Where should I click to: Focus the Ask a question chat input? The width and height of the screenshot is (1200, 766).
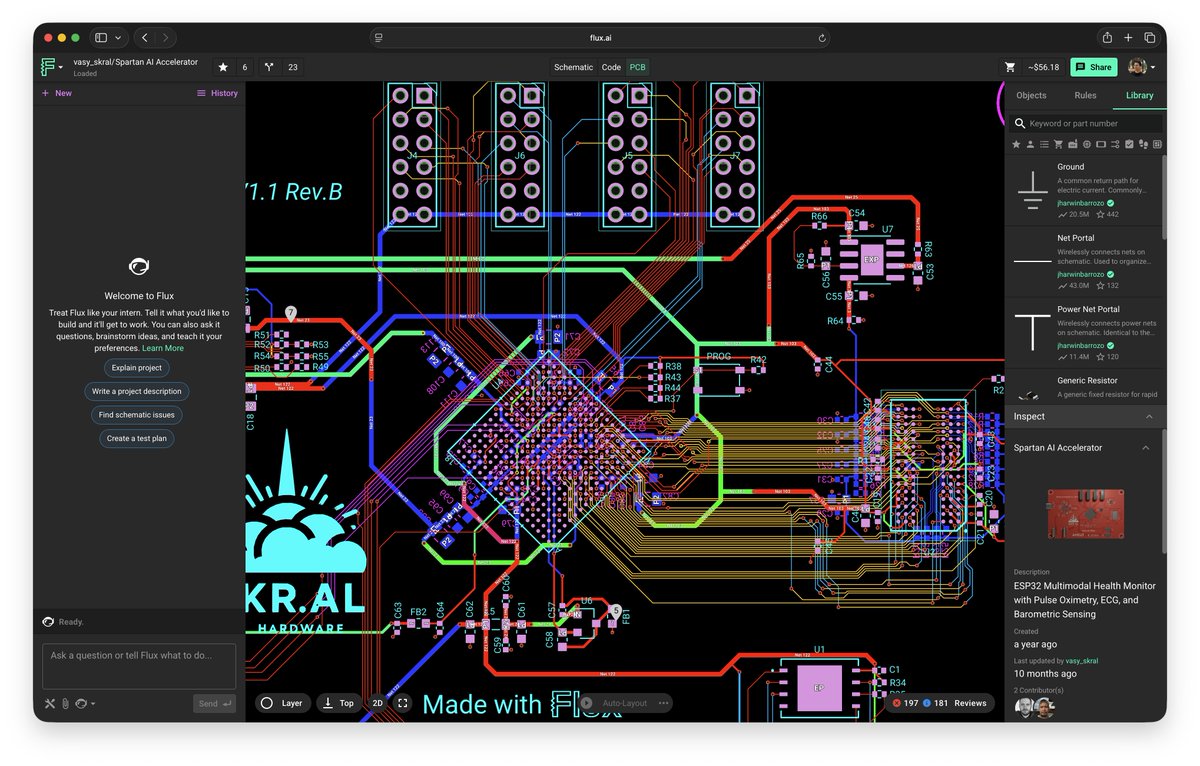pos(139,665)
